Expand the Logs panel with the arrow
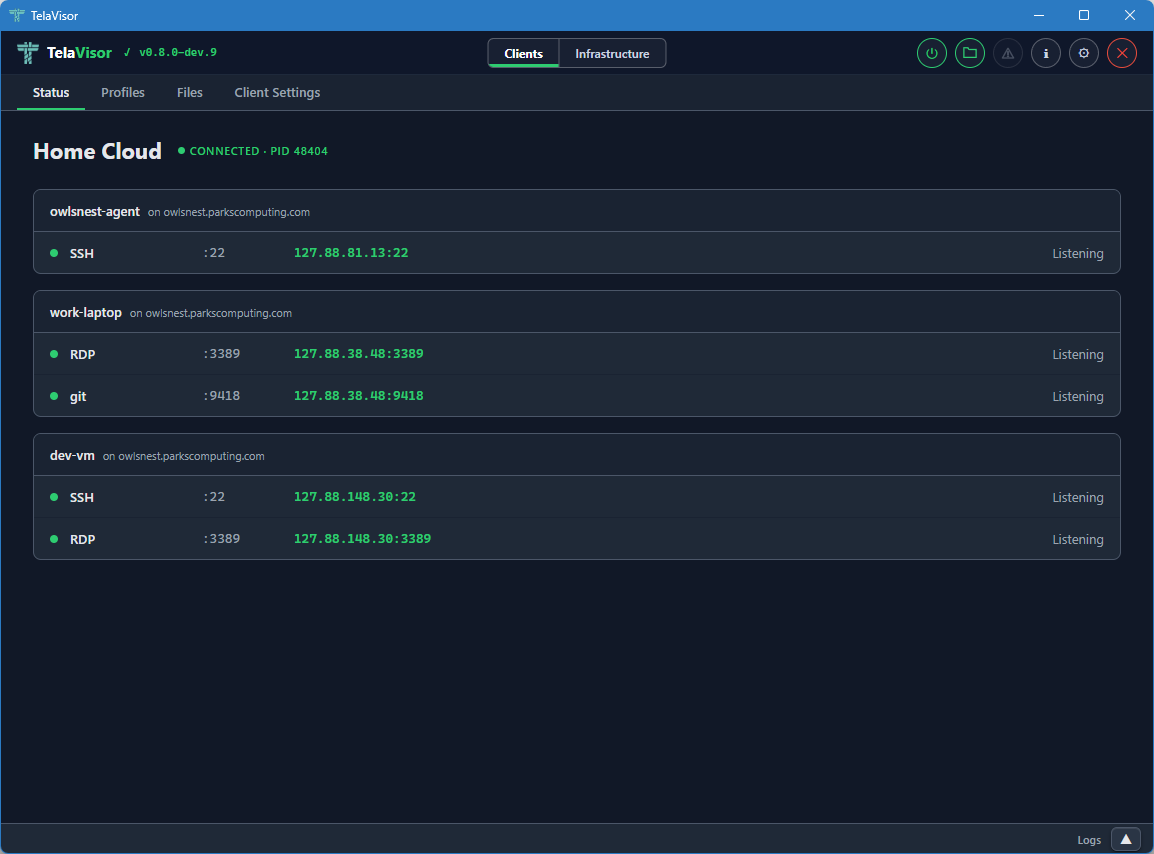 coord(1125,839)
